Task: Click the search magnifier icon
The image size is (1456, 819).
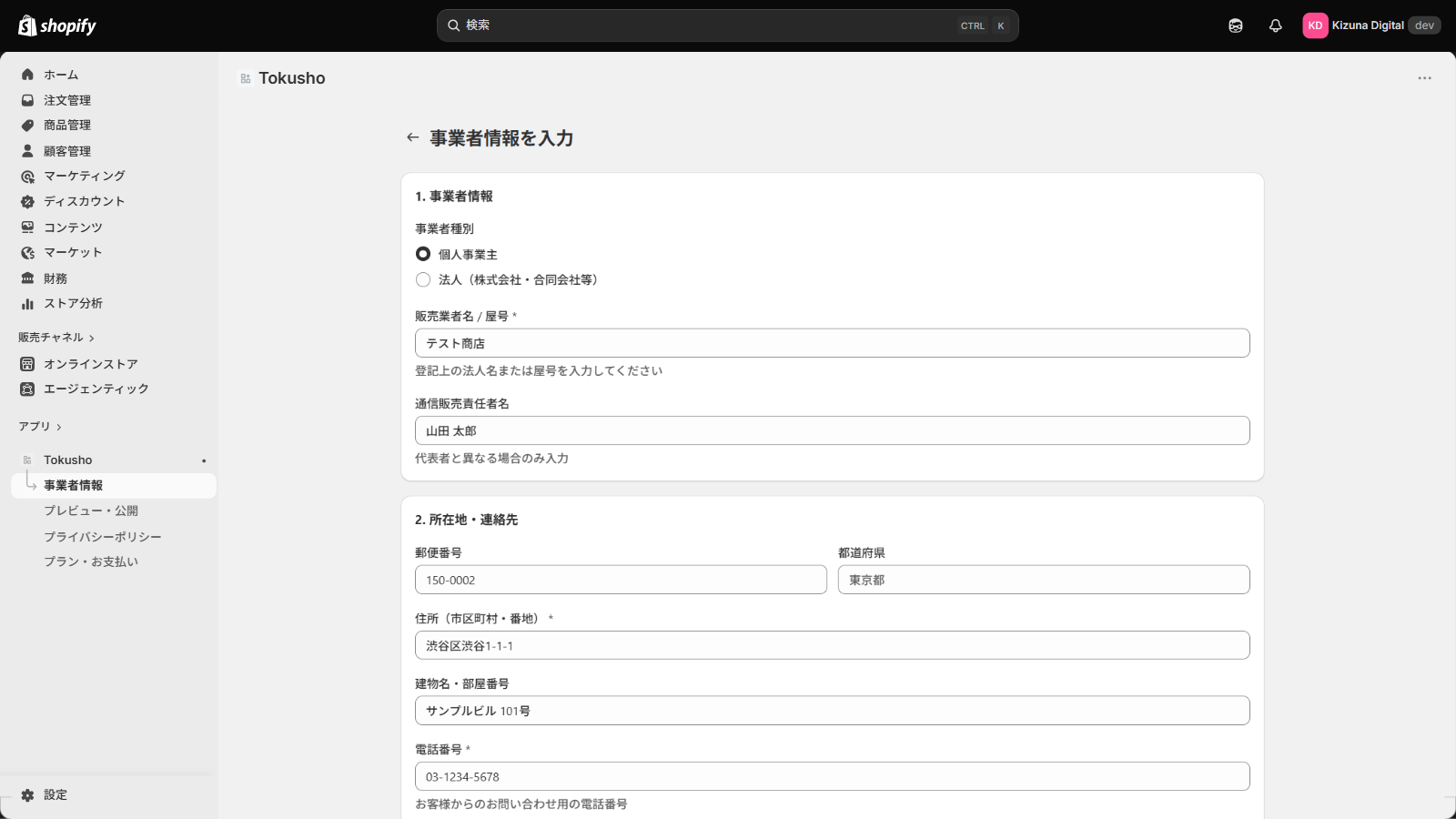Action: click(x=453, y=25)
